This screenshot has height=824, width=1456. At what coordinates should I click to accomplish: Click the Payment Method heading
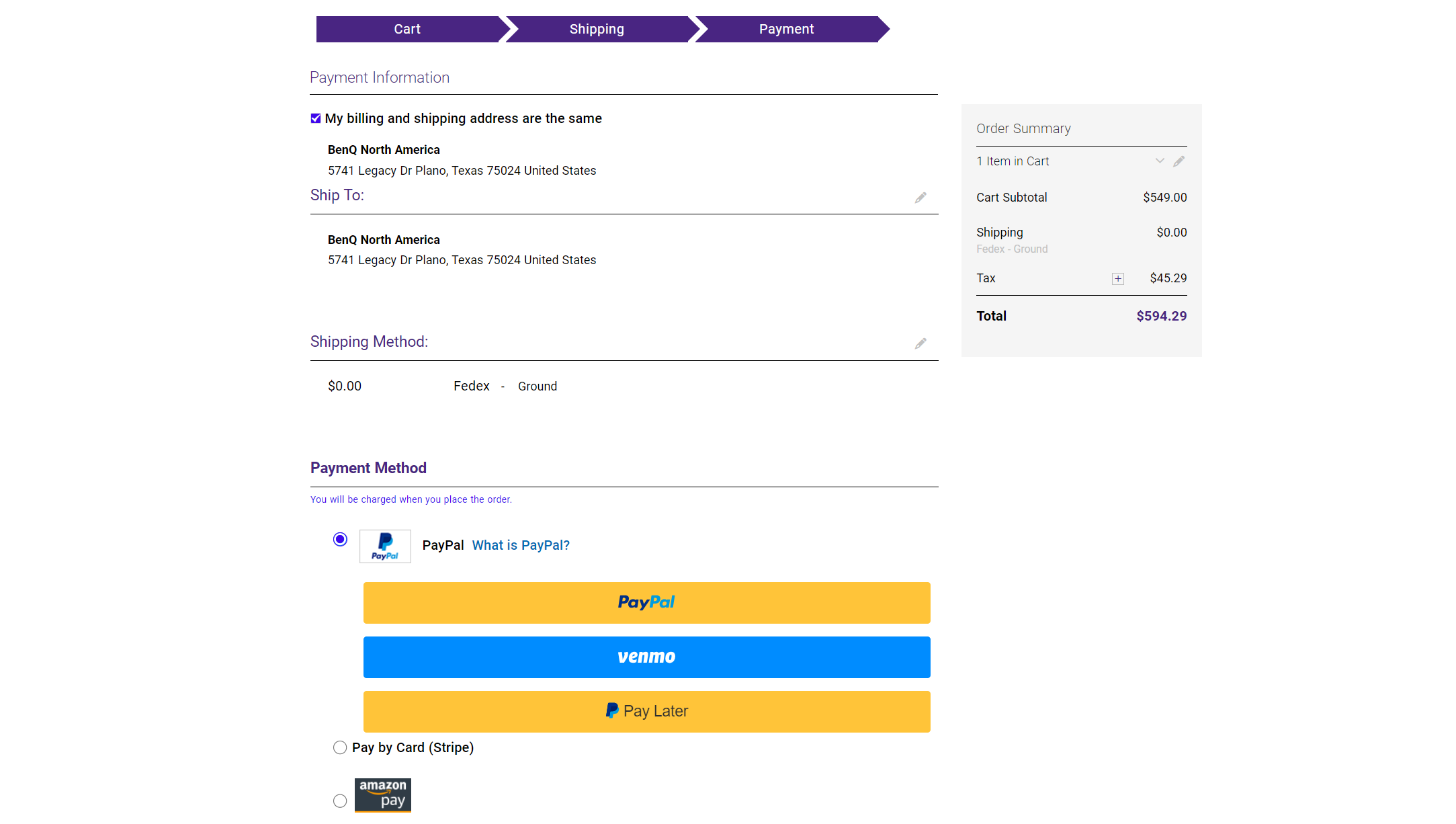[368, 468]
